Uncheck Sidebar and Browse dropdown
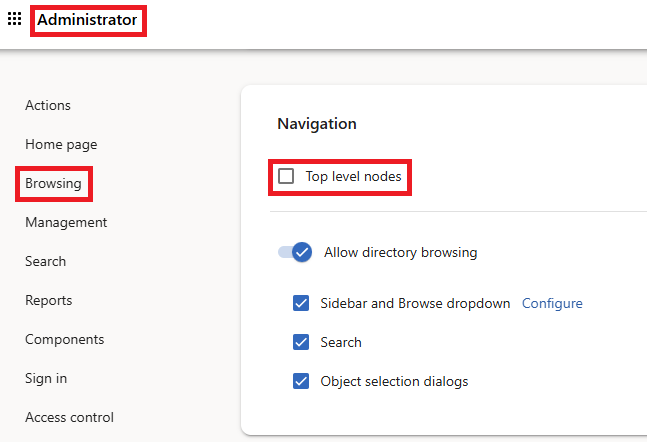647x442 pixels. (x=301, y=303)
